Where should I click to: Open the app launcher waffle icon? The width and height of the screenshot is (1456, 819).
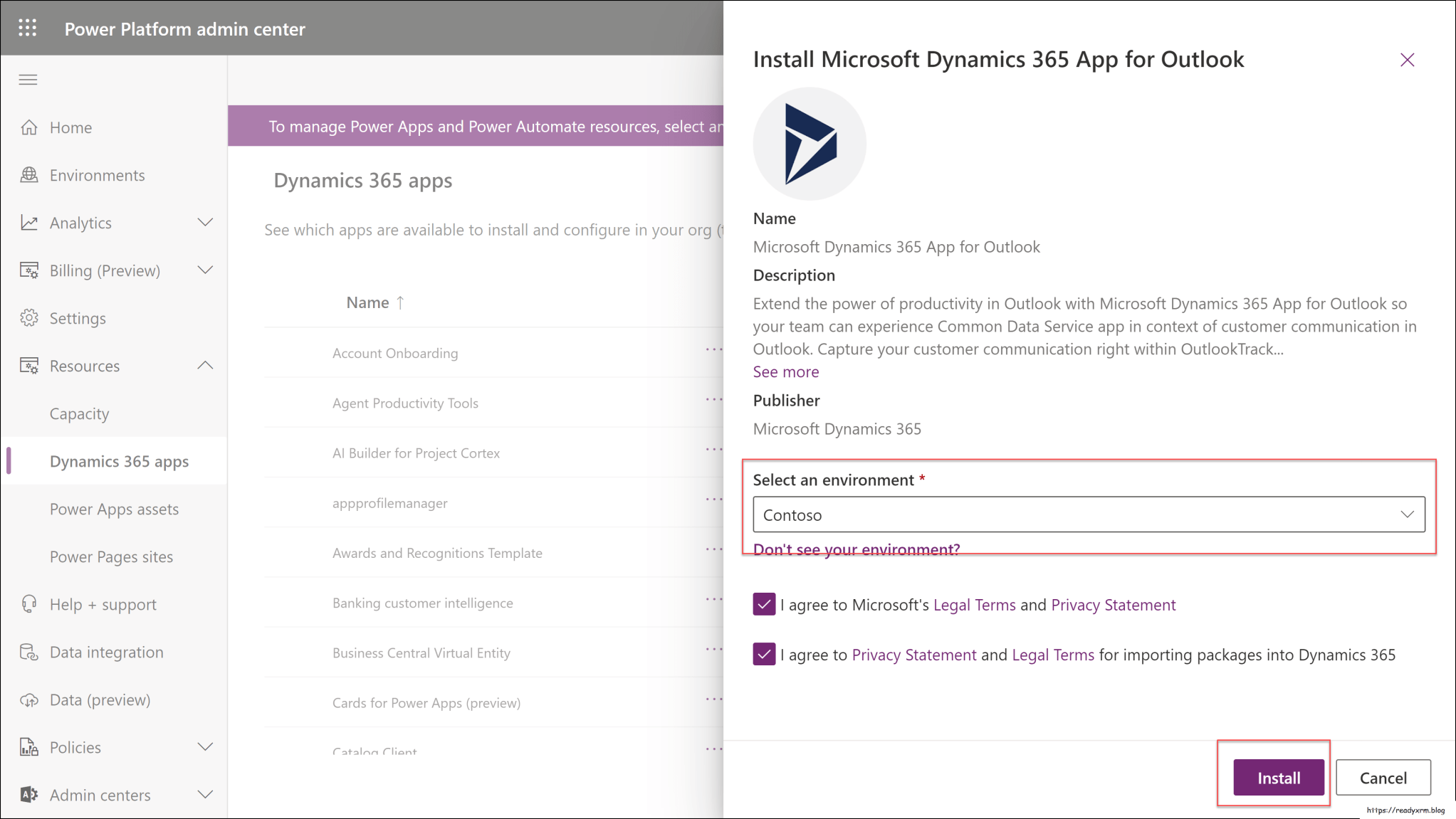click(28, 28)
